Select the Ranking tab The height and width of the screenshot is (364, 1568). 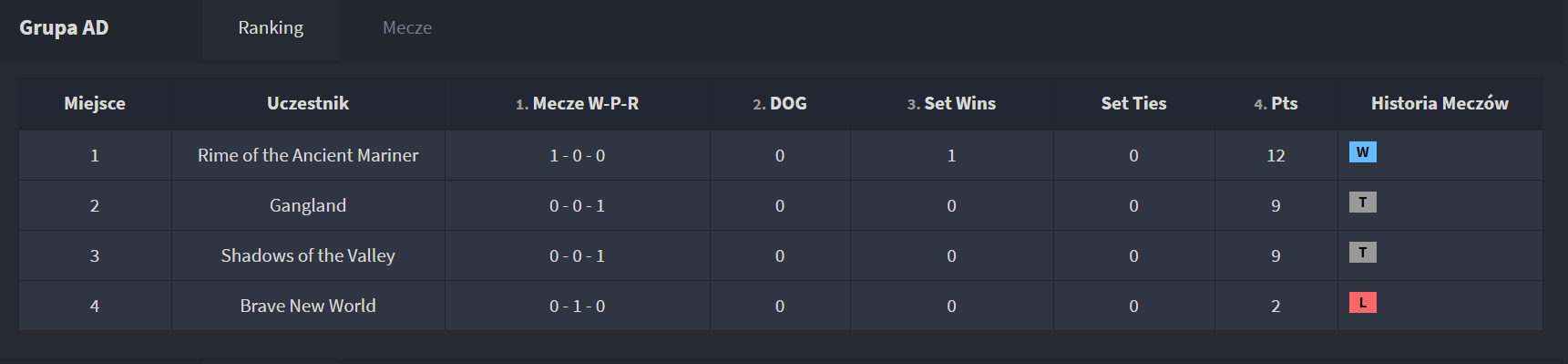coord(271,28)
